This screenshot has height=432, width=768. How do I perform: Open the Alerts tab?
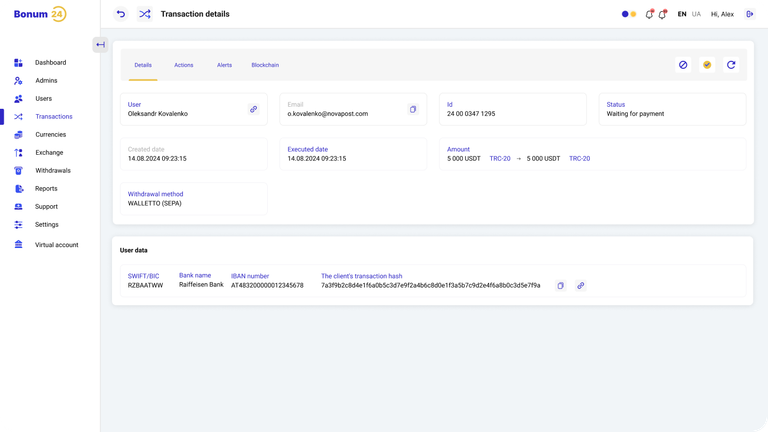tap(224, 65)
